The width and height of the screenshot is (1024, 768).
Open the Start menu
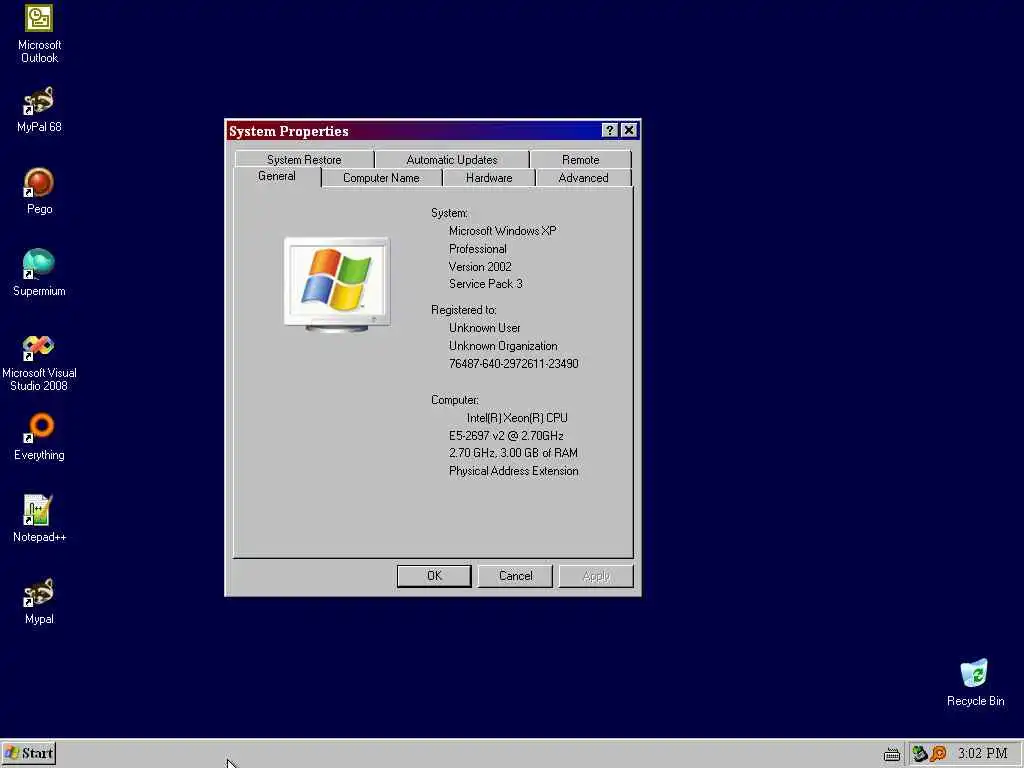pyautogui.click(x=29, y=754)
